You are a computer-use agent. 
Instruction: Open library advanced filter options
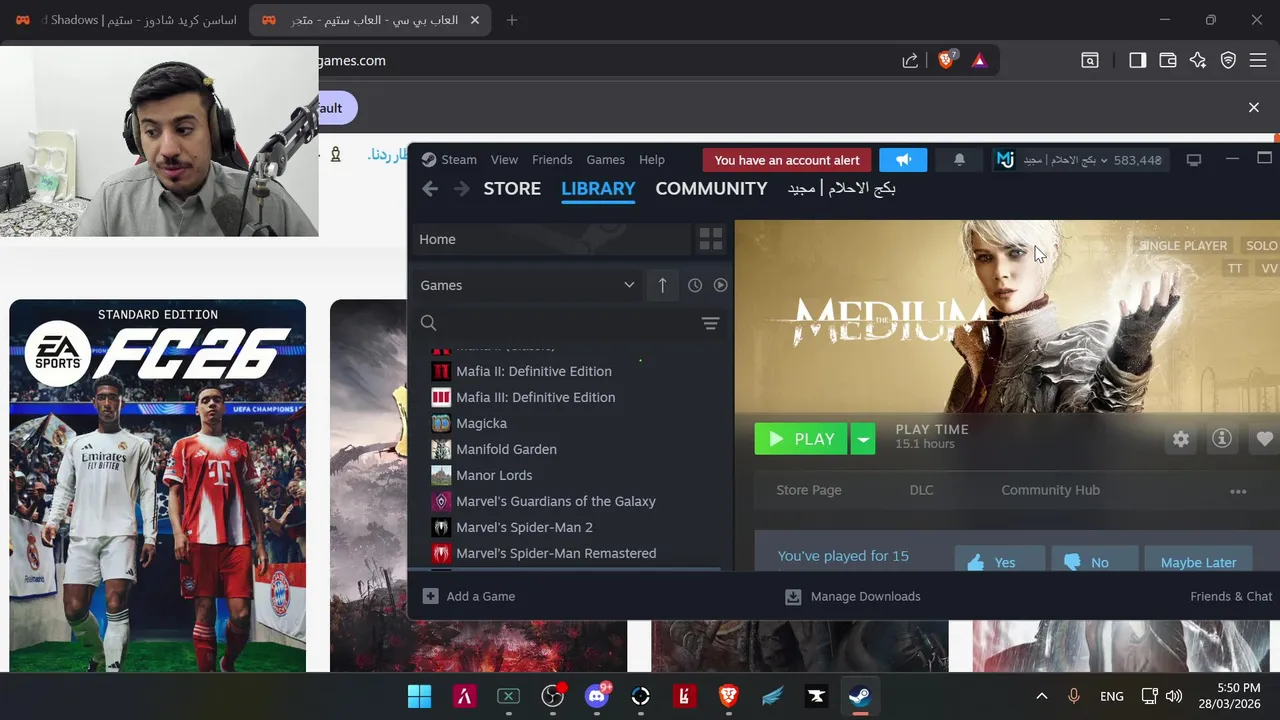710,323
